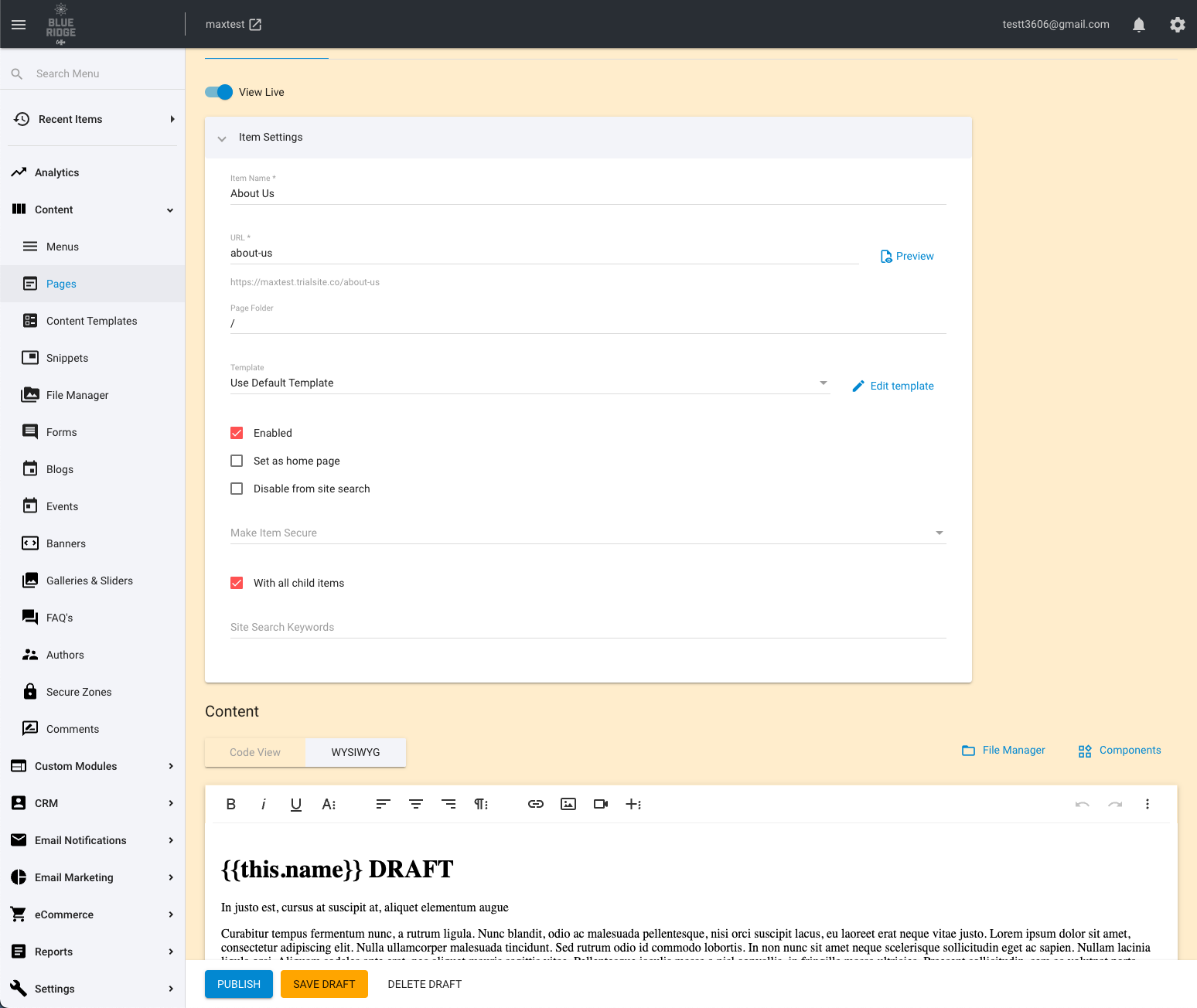Check Disable from site search
The image size is (1197, 1008).
tap(237, 489)
